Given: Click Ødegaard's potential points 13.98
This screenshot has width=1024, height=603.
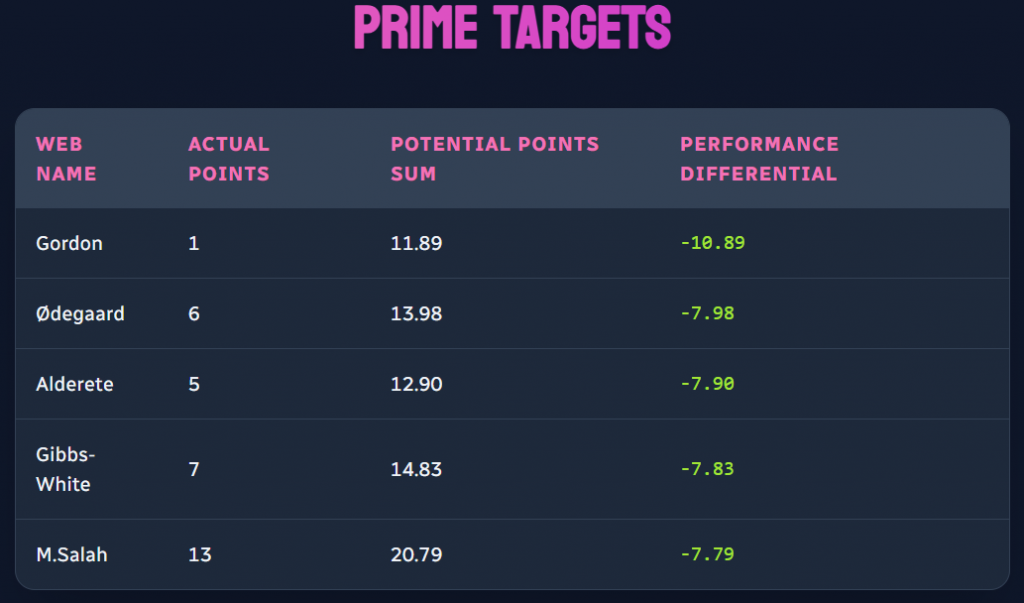Looking at the screenshot, I should [416, 314].
